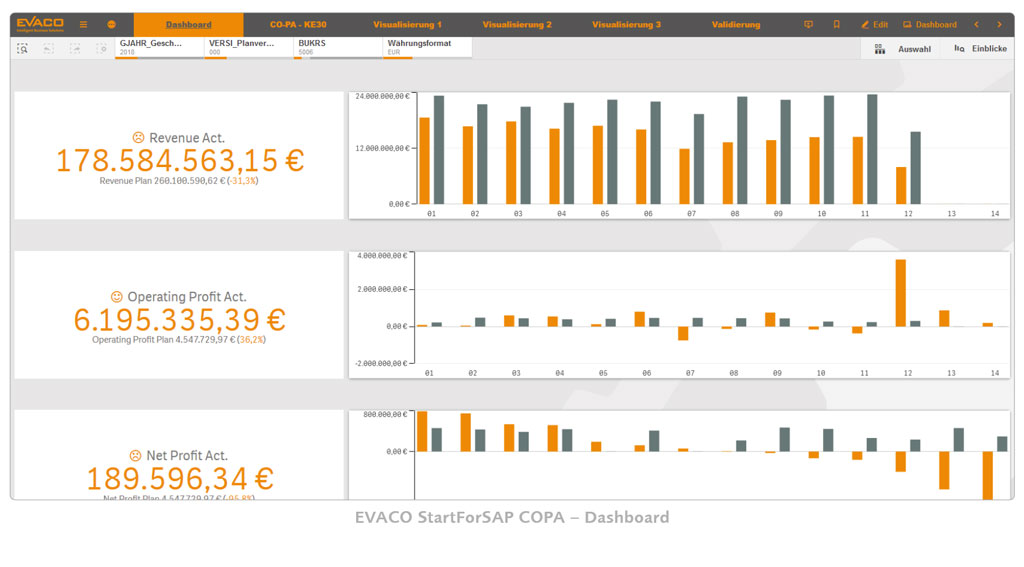Click the Revenue Plan comparison text

tap(179, 181)
